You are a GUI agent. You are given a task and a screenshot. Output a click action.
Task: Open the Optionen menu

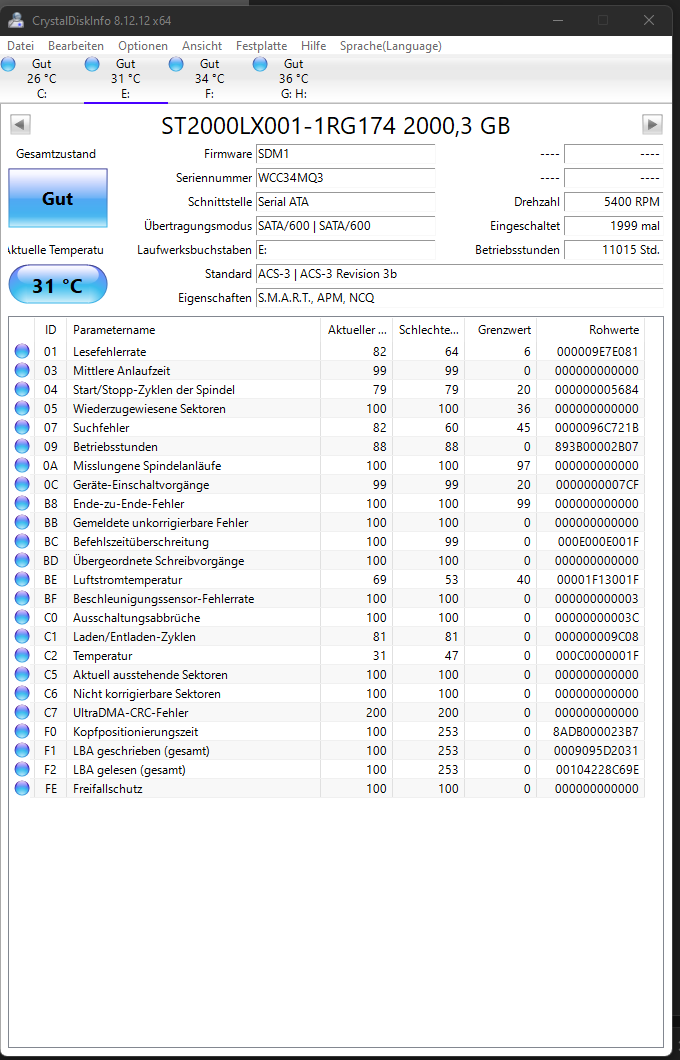coord(143,46)
